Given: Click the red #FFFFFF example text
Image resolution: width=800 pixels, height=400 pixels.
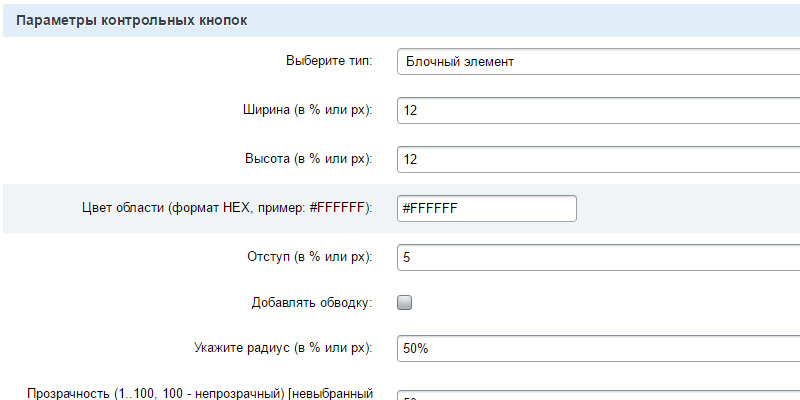Looking at the screenshot, I should click(x=339, y=208).
